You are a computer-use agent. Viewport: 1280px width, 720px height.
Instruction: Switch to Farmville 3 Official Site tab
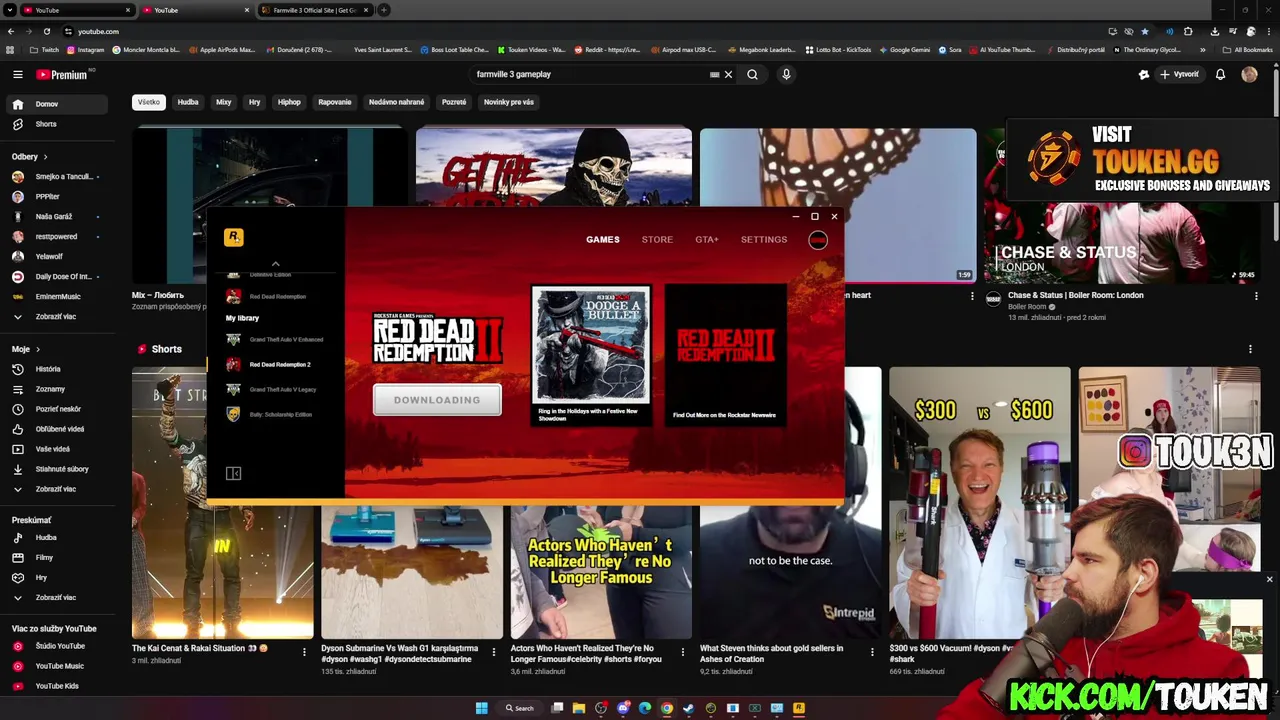click(x=314, y=10)
